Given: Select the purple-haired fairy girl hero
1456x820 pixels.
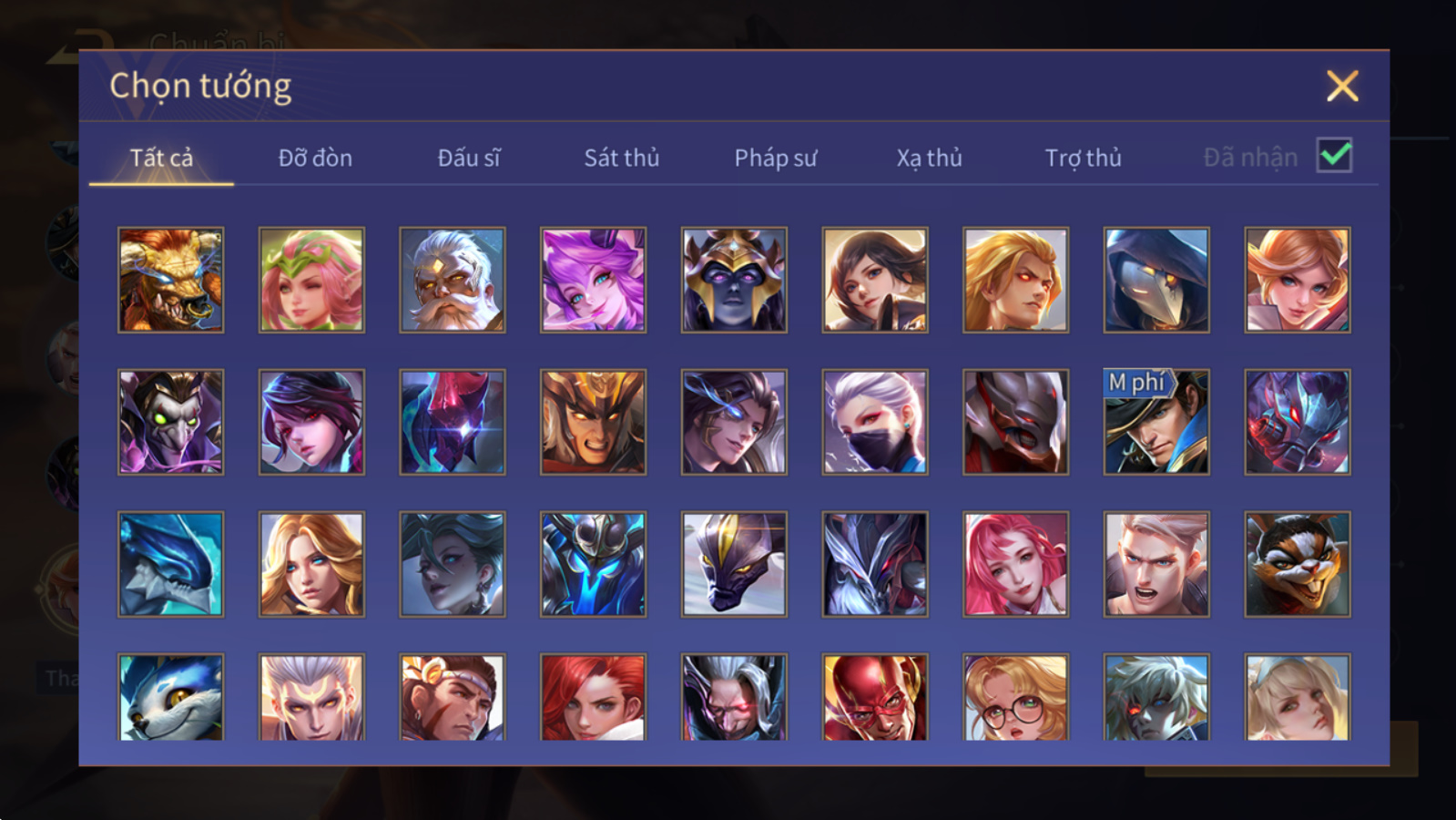Looking at the screenshot, I should [x=593, y=280].
